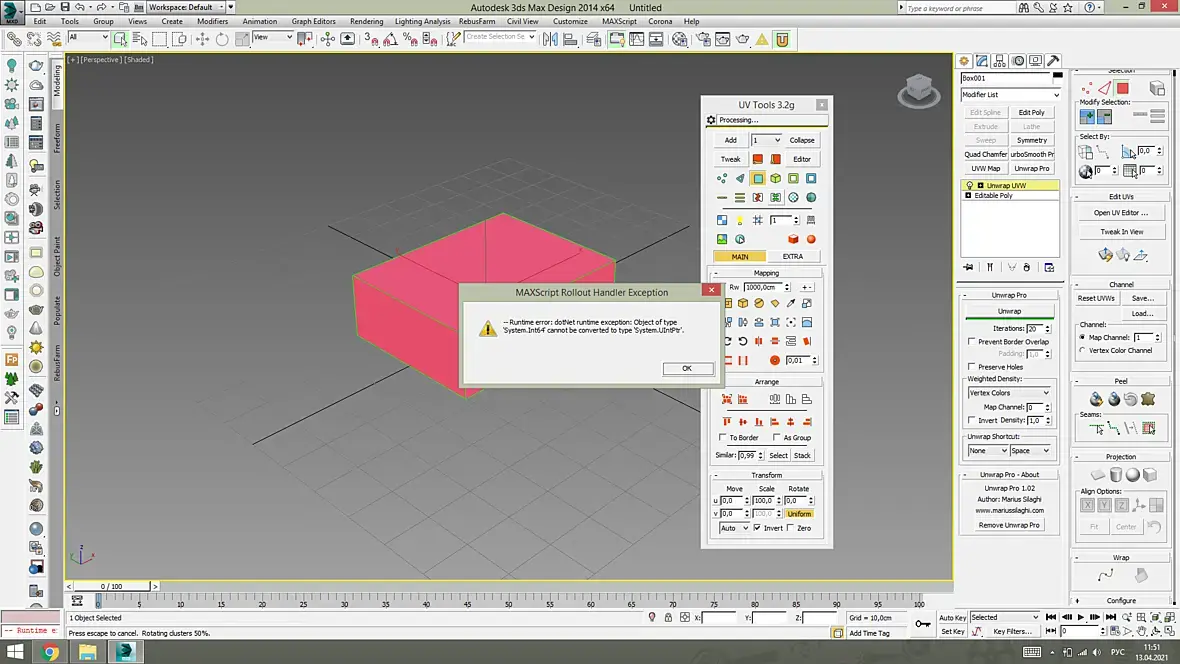Click the Open UV Editor button
Screen dimensions: 1180x664
point(1120,213)
